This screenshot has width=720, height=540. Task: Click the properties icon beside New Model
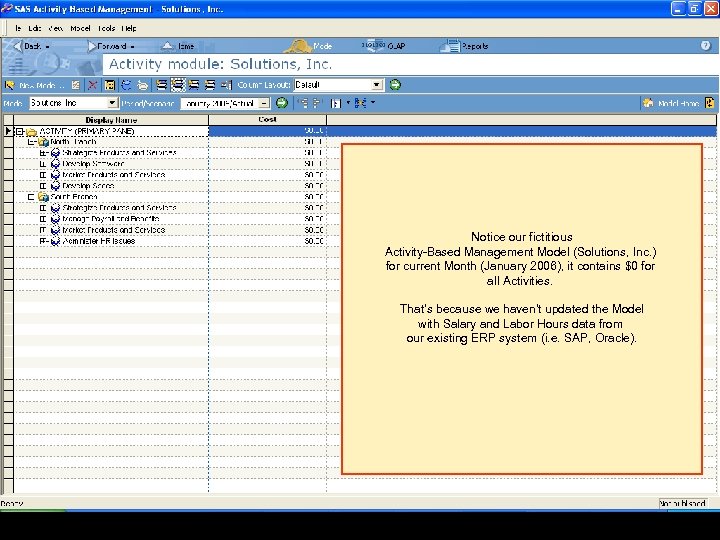click(x=76, y=85)
